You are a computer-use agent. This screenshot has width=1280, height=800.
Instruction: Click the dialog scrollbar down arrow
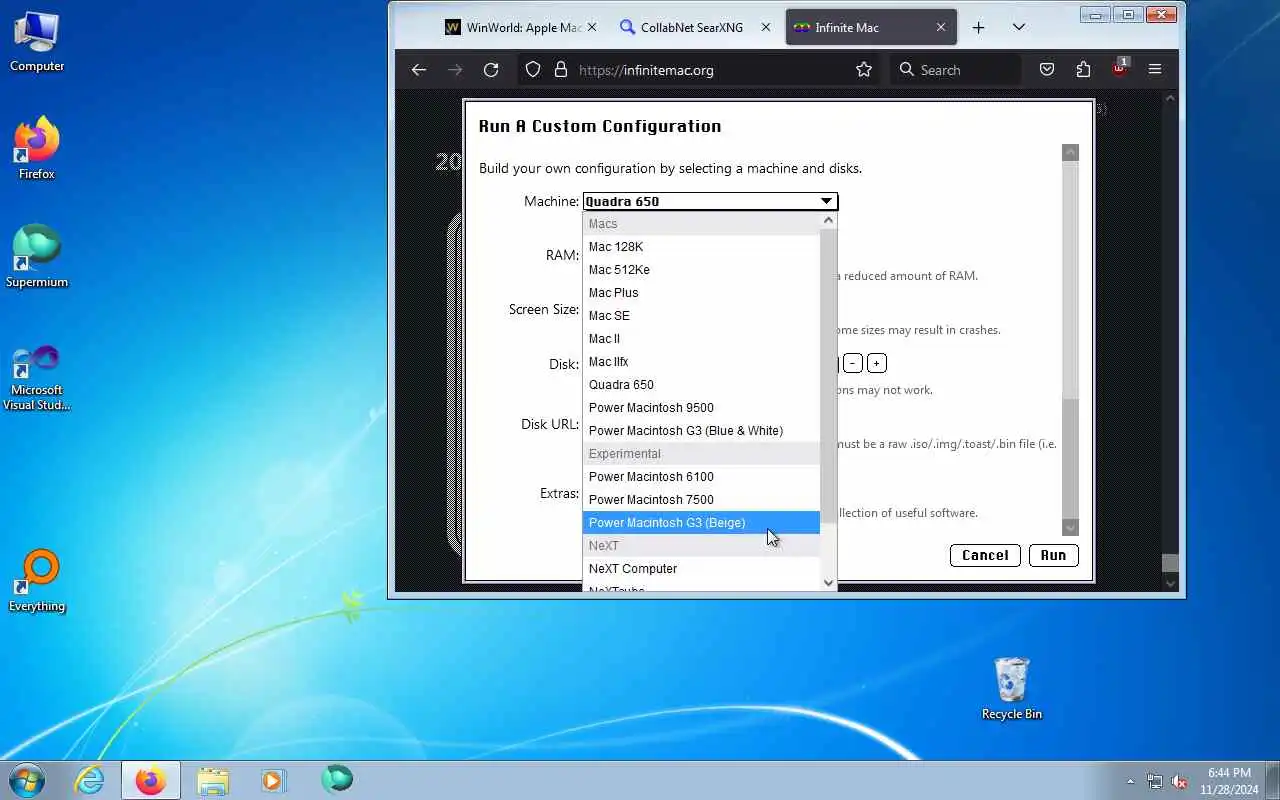point(1070,527)
